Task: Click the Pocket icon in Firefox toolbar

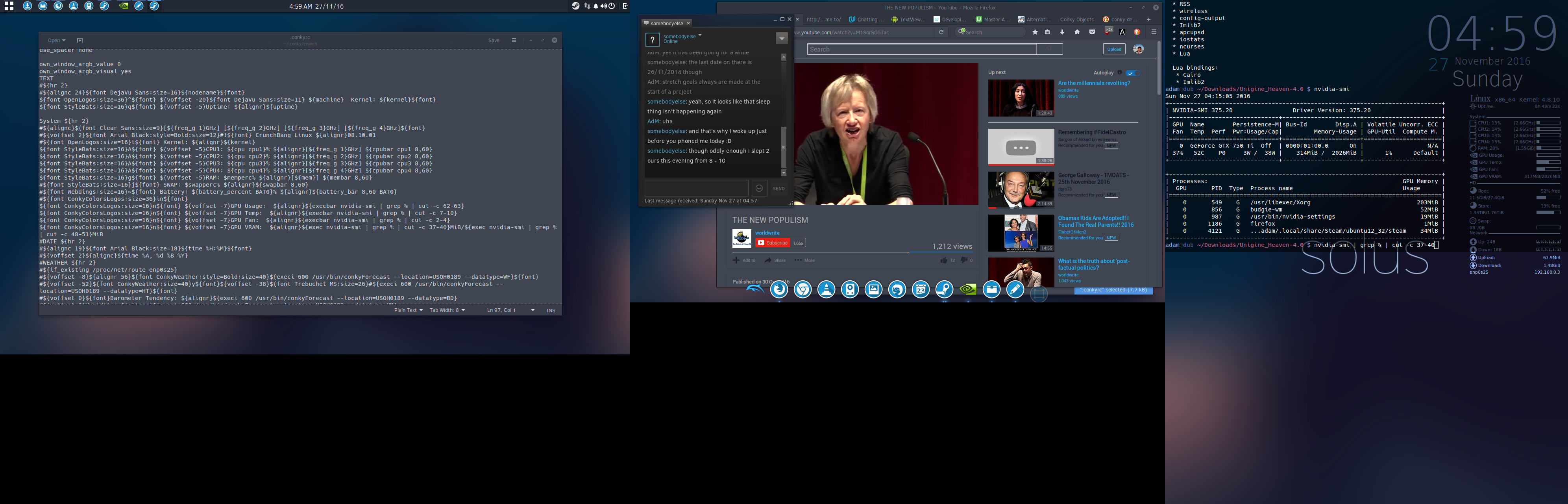Action: [1092, 32]
